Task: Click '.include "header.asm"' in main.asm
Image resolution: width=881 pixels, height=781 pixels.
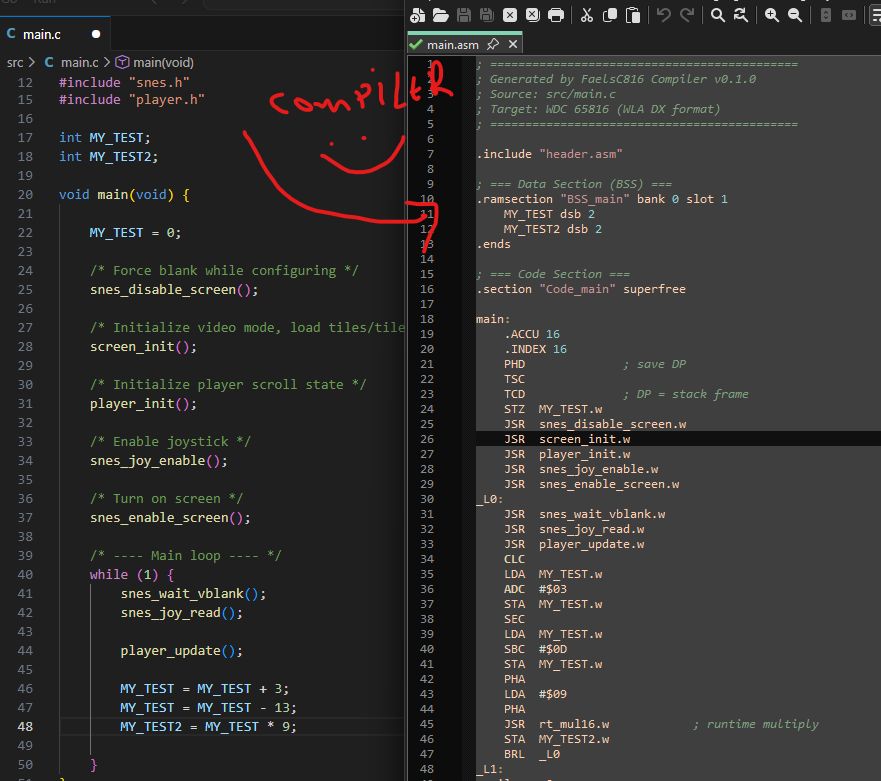Action: coord(550,154)
